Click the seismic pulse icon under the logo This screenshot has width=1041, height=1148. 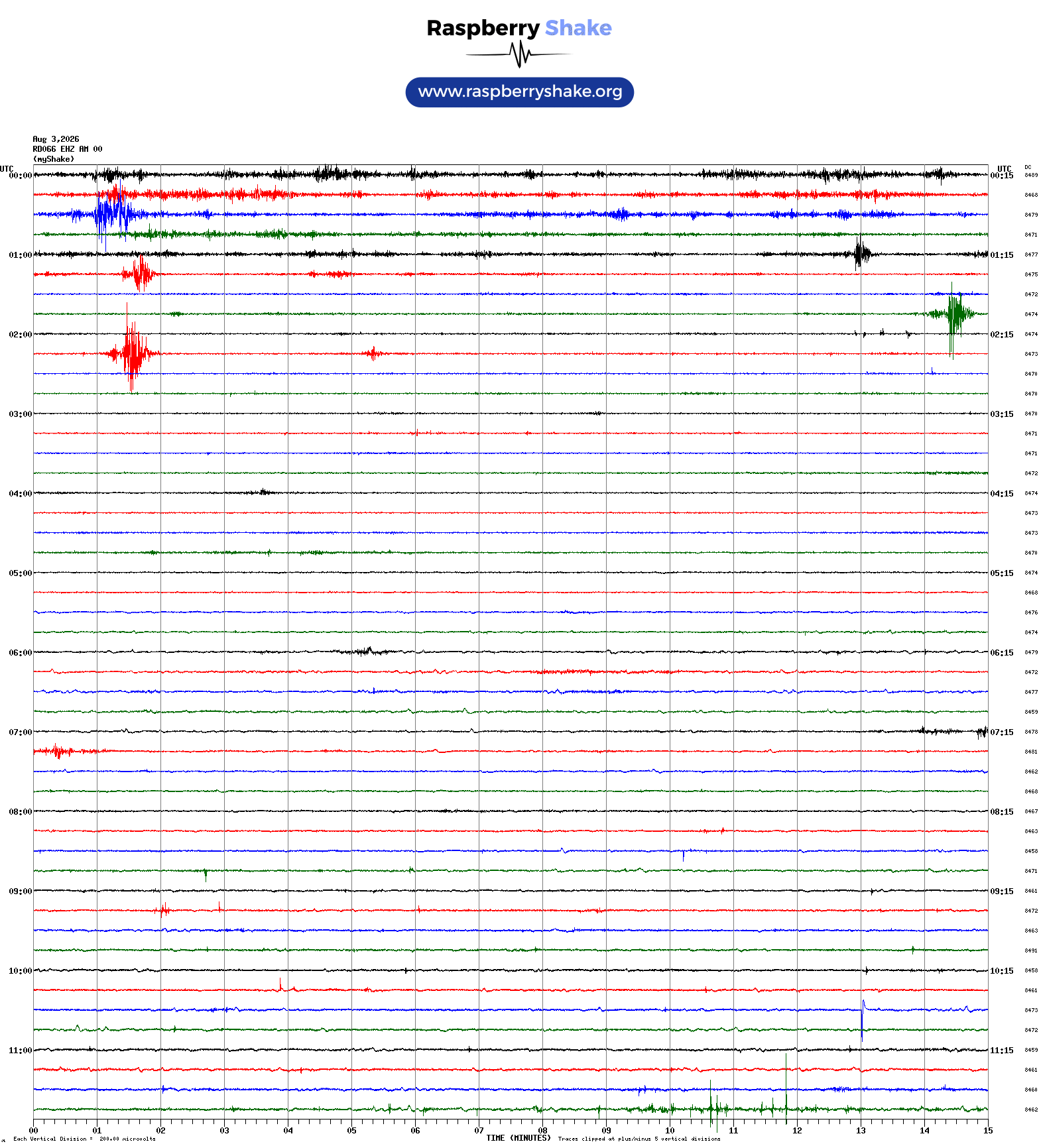coord(519,54)
